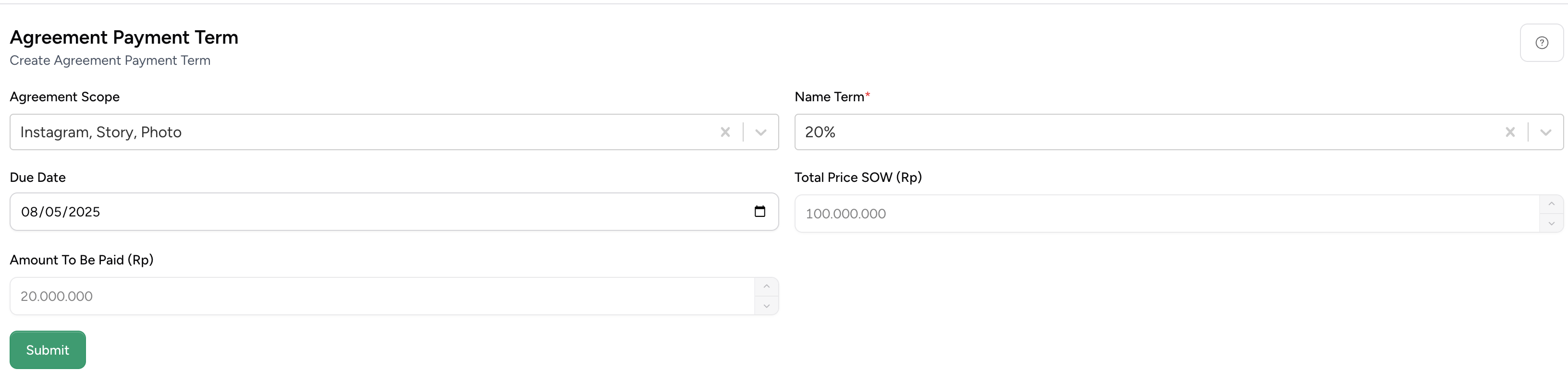Viewport: 1568px width, 382px height.
Task: Click the down arrow on Total Price SOW
Action: (x=1551, y=224)
